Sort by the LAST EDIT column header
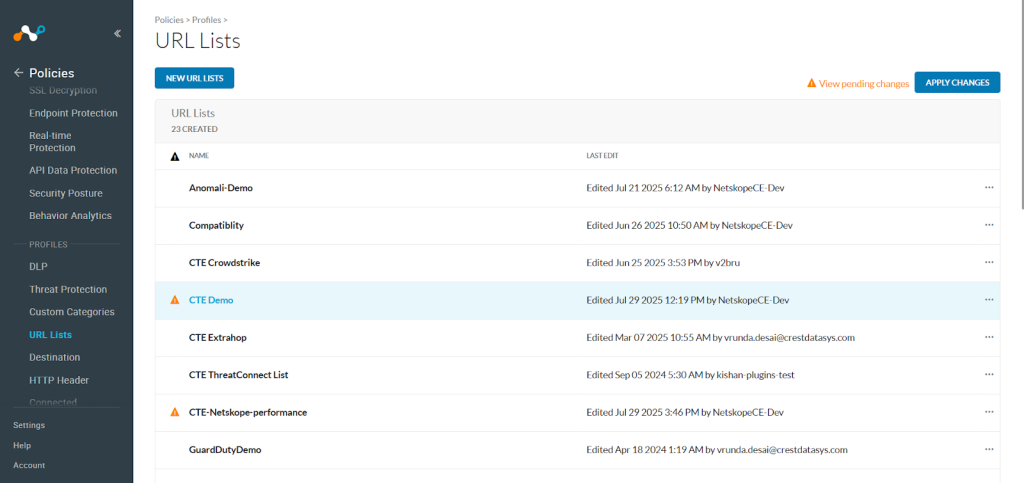The image size is (1024, 483). 602,157
